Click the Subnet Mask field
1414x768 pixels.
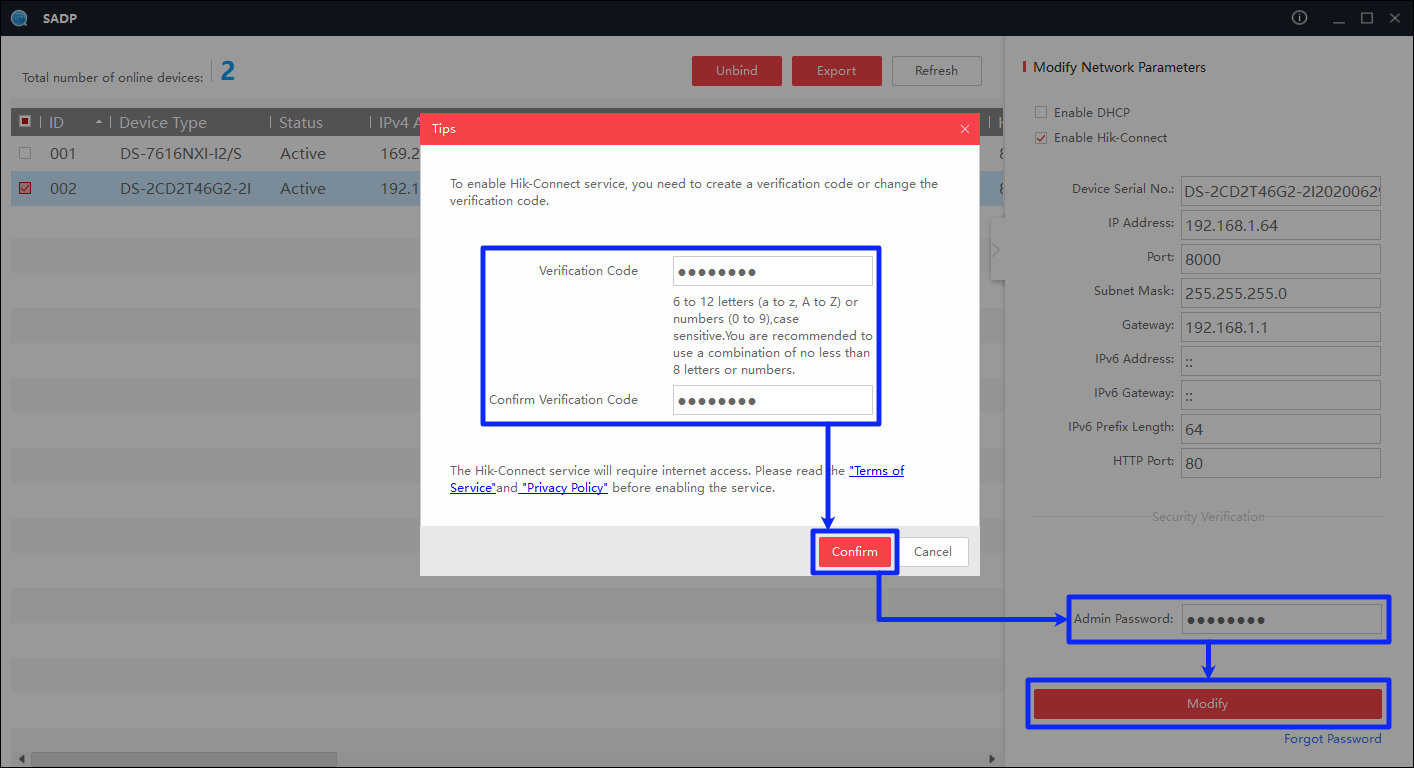(x=1281, y=293)
